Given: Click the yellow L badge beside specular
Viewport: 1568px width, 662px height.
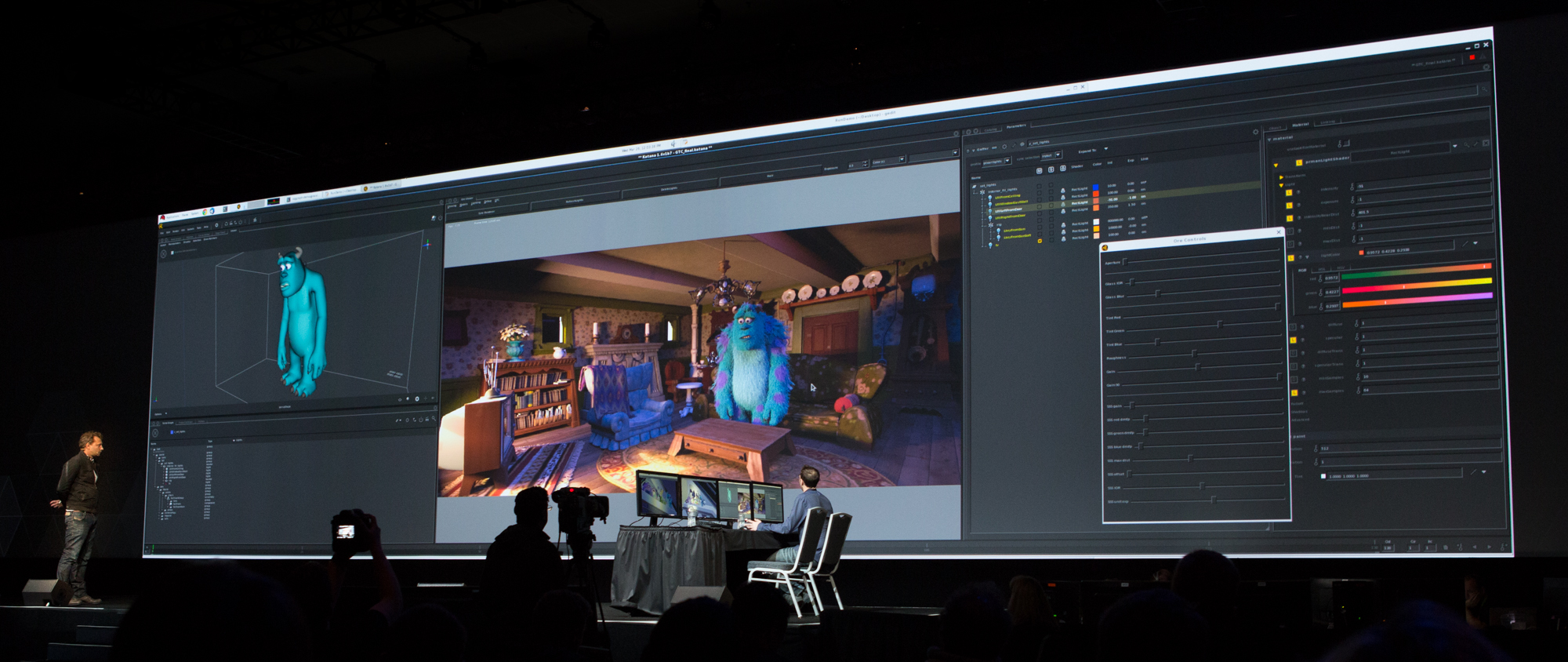Looking at the screenshot, I should (1293, 340).
